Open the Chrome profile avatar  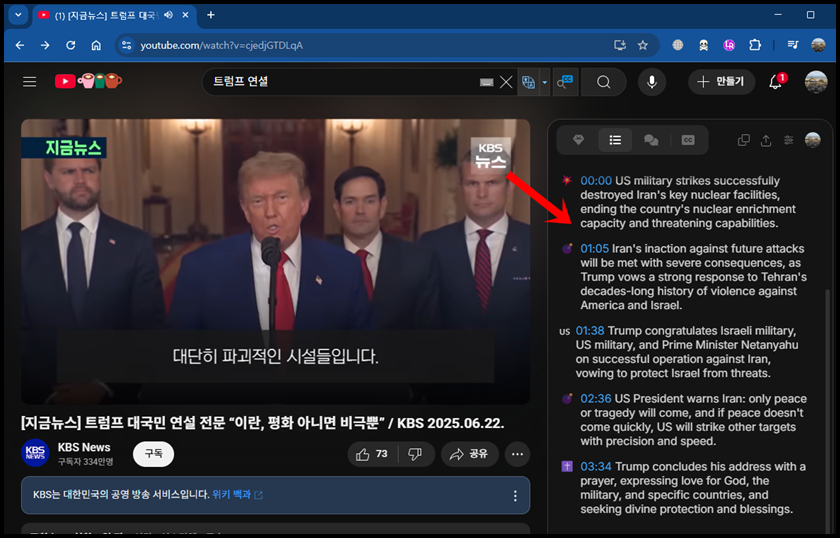click(x=818, y=46)
